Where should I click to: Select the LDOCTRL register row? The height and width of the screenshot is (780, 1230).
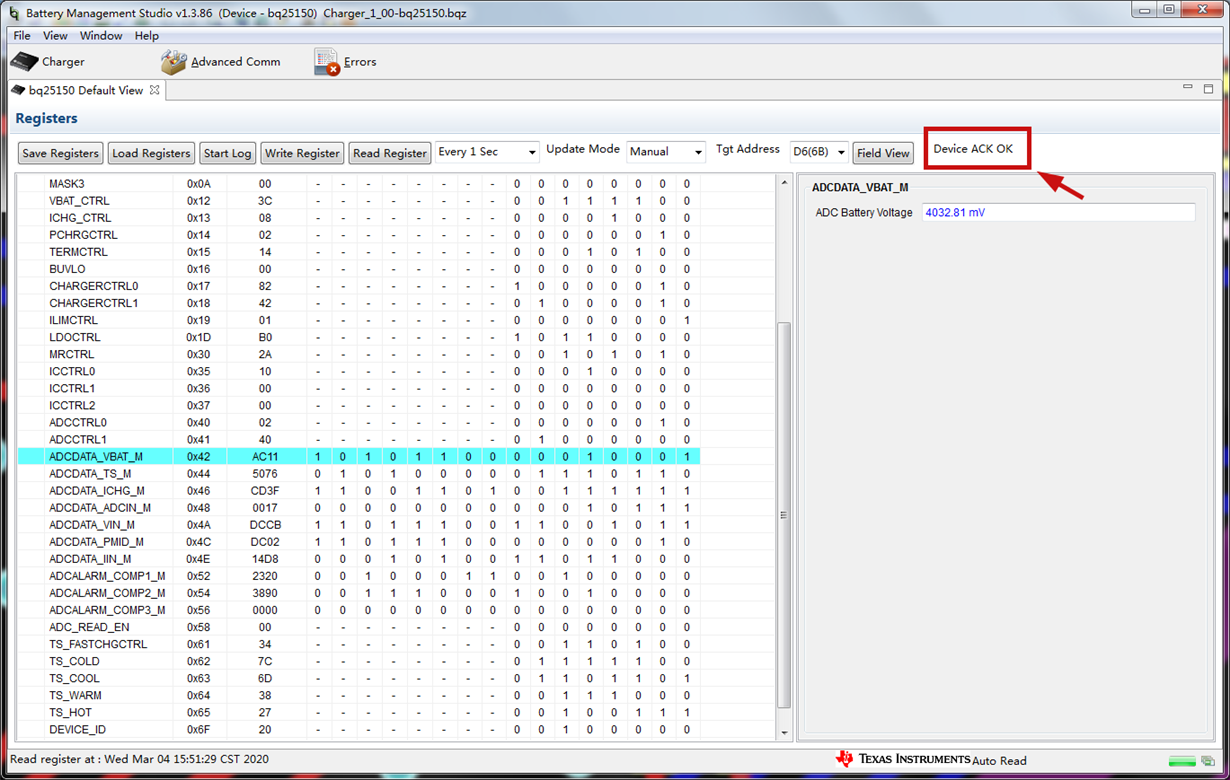tap(358, 337)
